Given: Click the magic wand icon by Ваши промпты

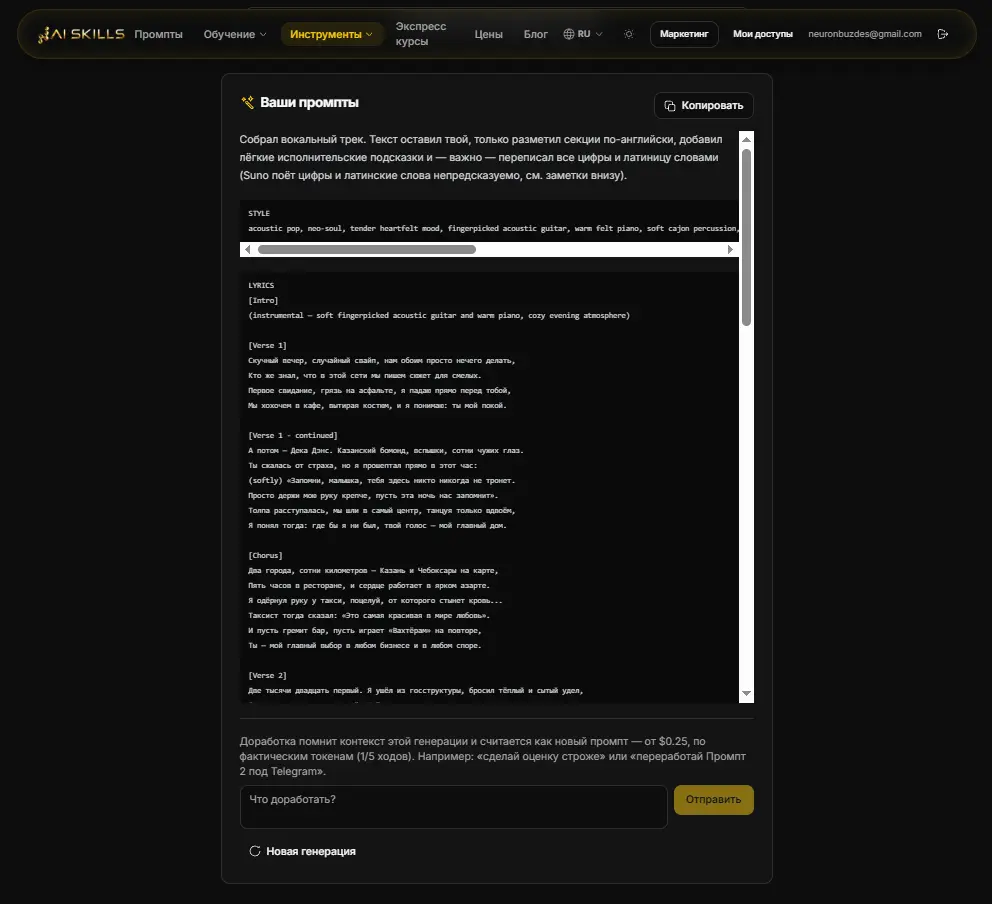Looking at the screenshot, I should [x=247, y=102].
